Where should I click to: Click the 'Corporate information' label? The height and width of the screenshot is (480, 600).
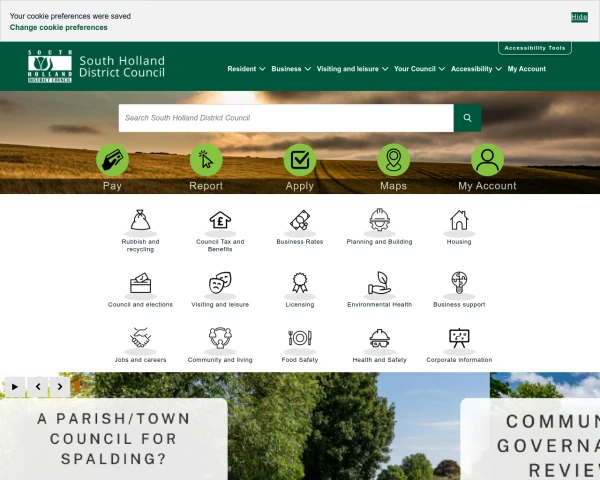pos(459,360)
